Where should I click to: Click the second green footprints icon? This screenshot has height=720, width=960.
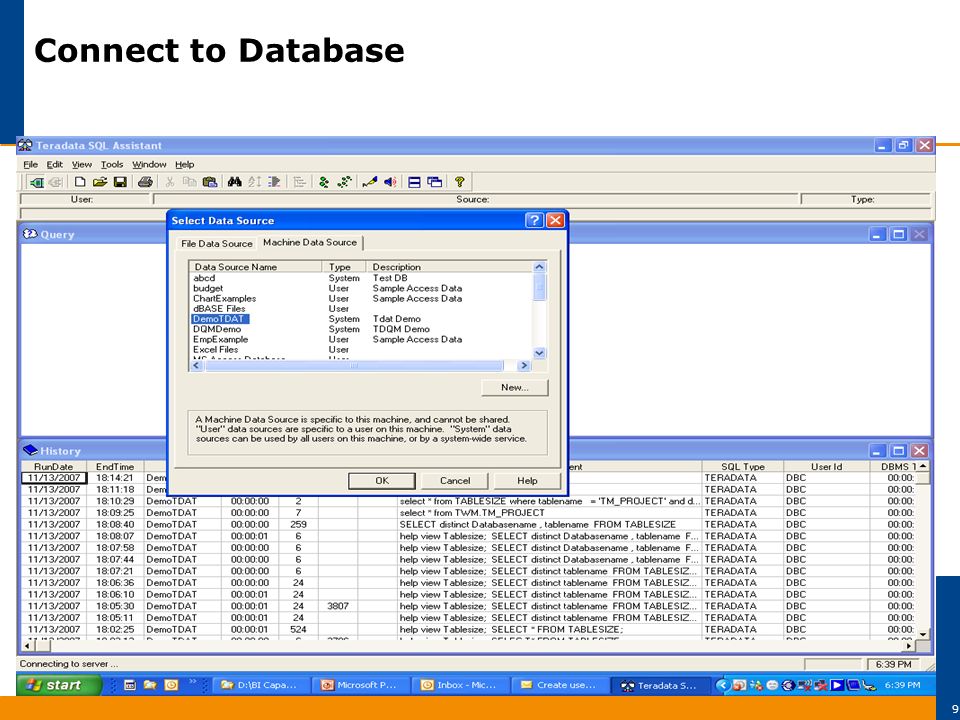tap(345, 182)
